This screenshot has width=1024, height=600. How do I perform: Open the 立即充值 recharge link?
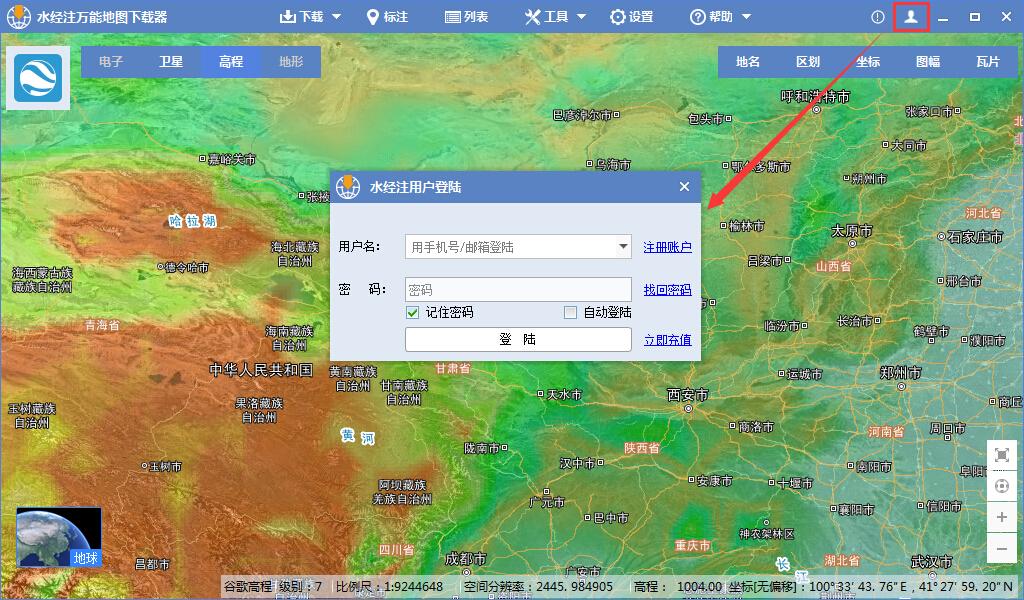[x=667, y=340]
